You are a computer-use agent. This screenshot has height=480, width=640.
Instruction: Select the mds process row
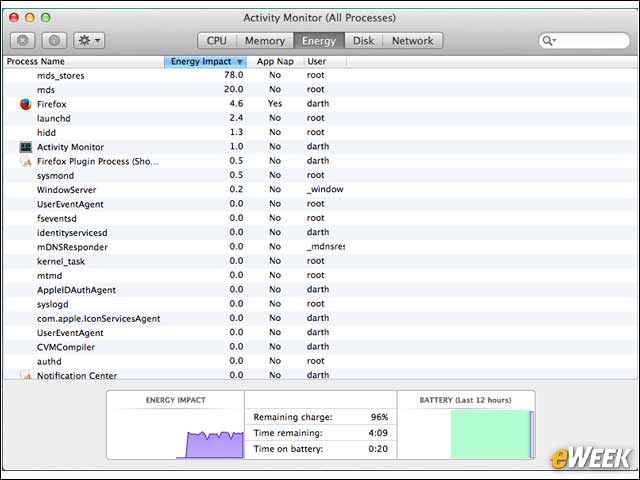(320, 90)
